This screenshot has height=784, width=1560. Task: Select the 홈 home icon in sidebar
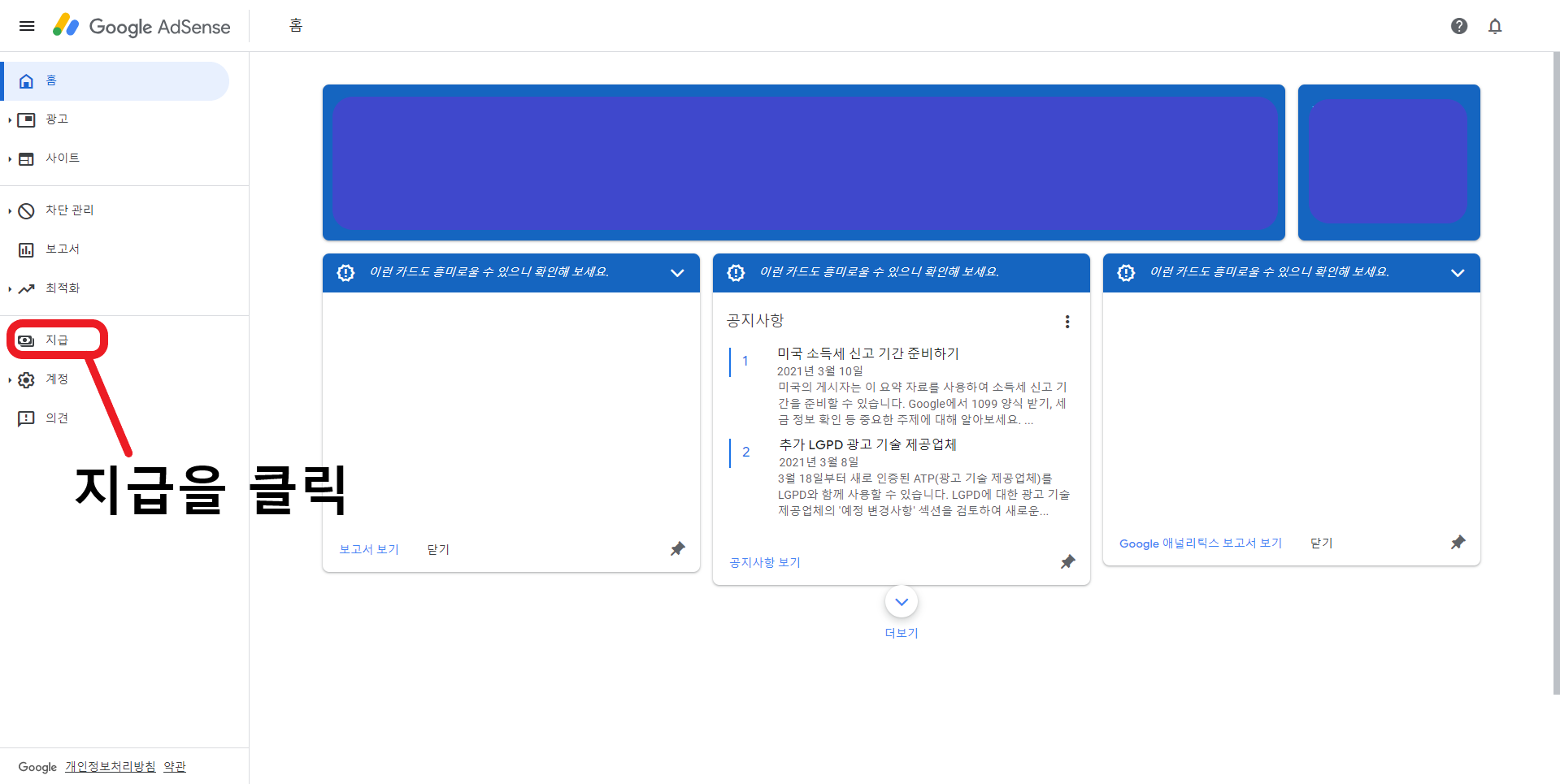(26, 81)
